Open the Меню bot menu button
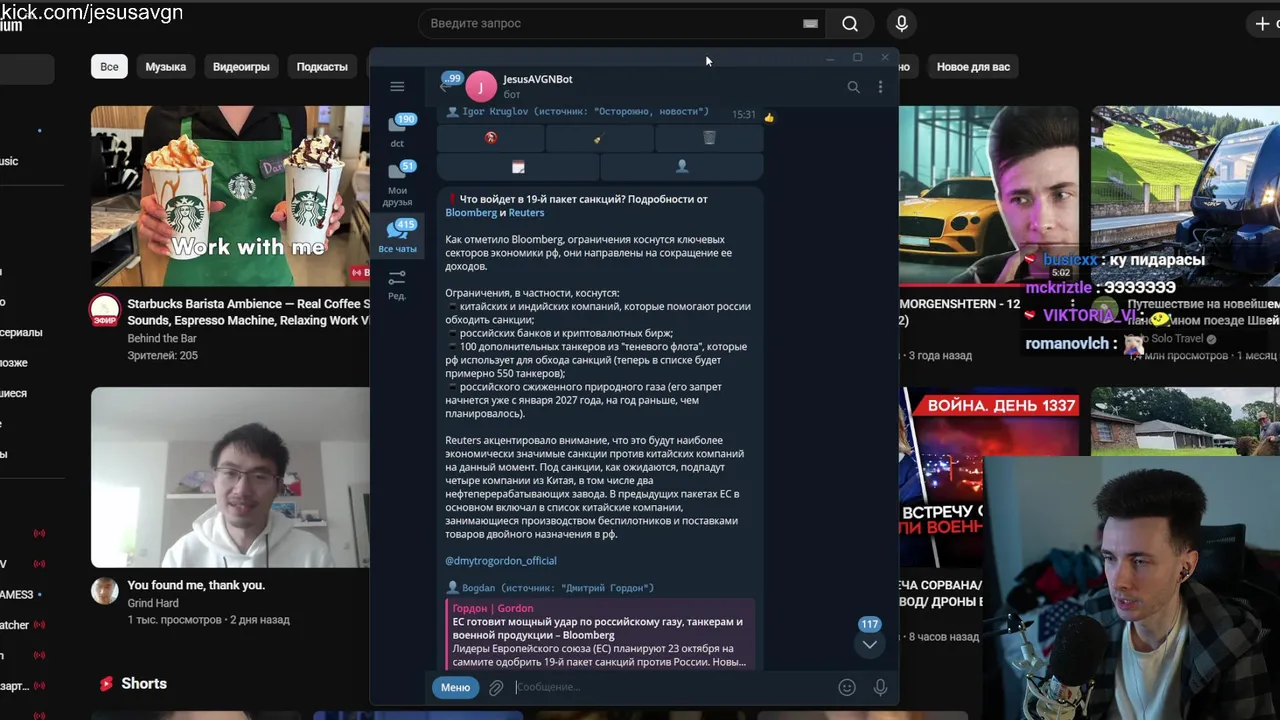Image resolution: width=1280 pixels, height=720 pixels. coord(455,687)
